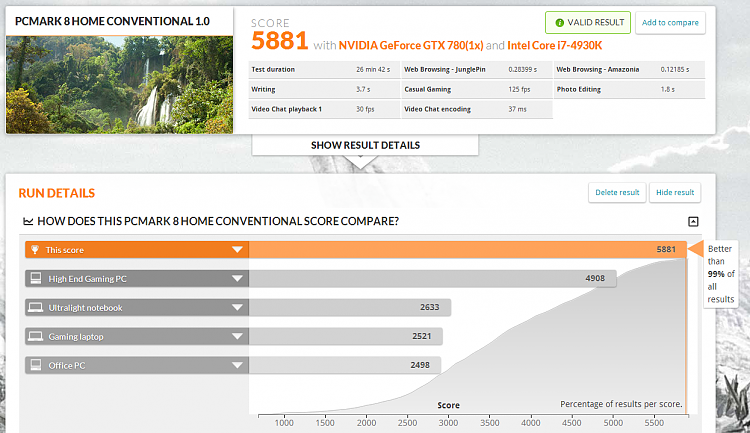
Task: Click the desktop icon beside Office PC
Action: click(36, 365)
